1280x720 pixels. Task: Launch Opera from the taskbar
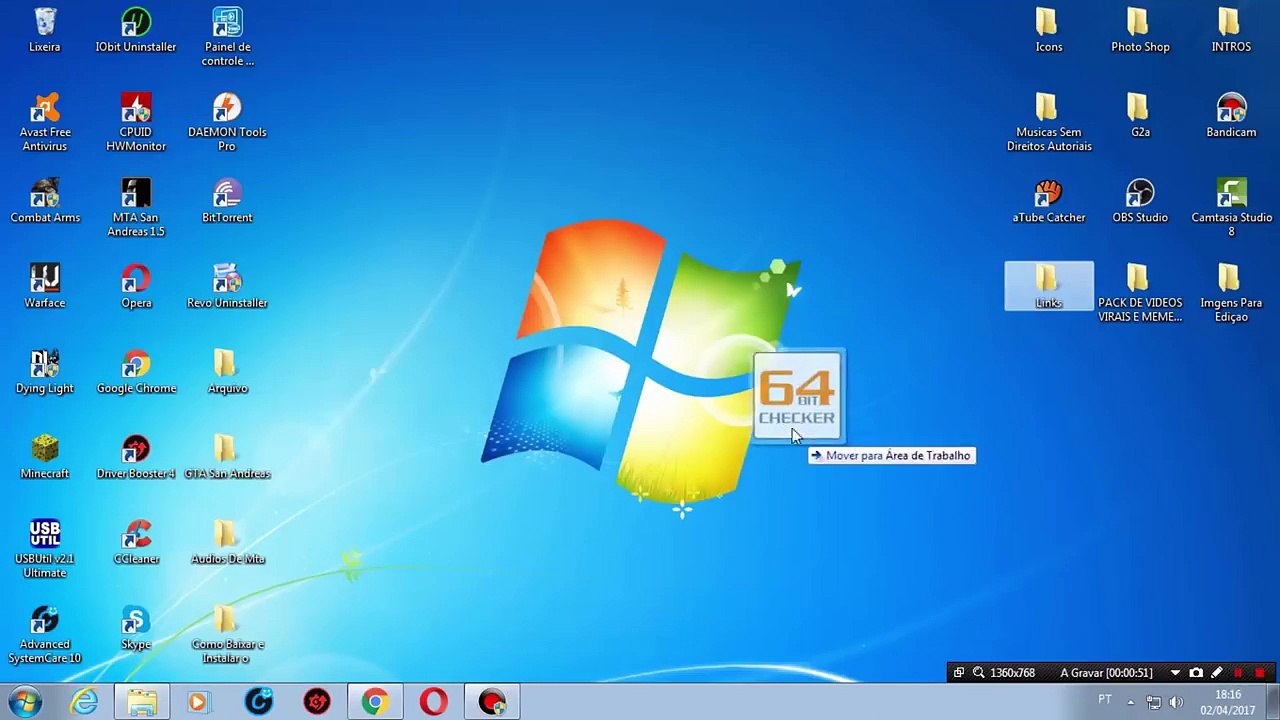[433, 702]
